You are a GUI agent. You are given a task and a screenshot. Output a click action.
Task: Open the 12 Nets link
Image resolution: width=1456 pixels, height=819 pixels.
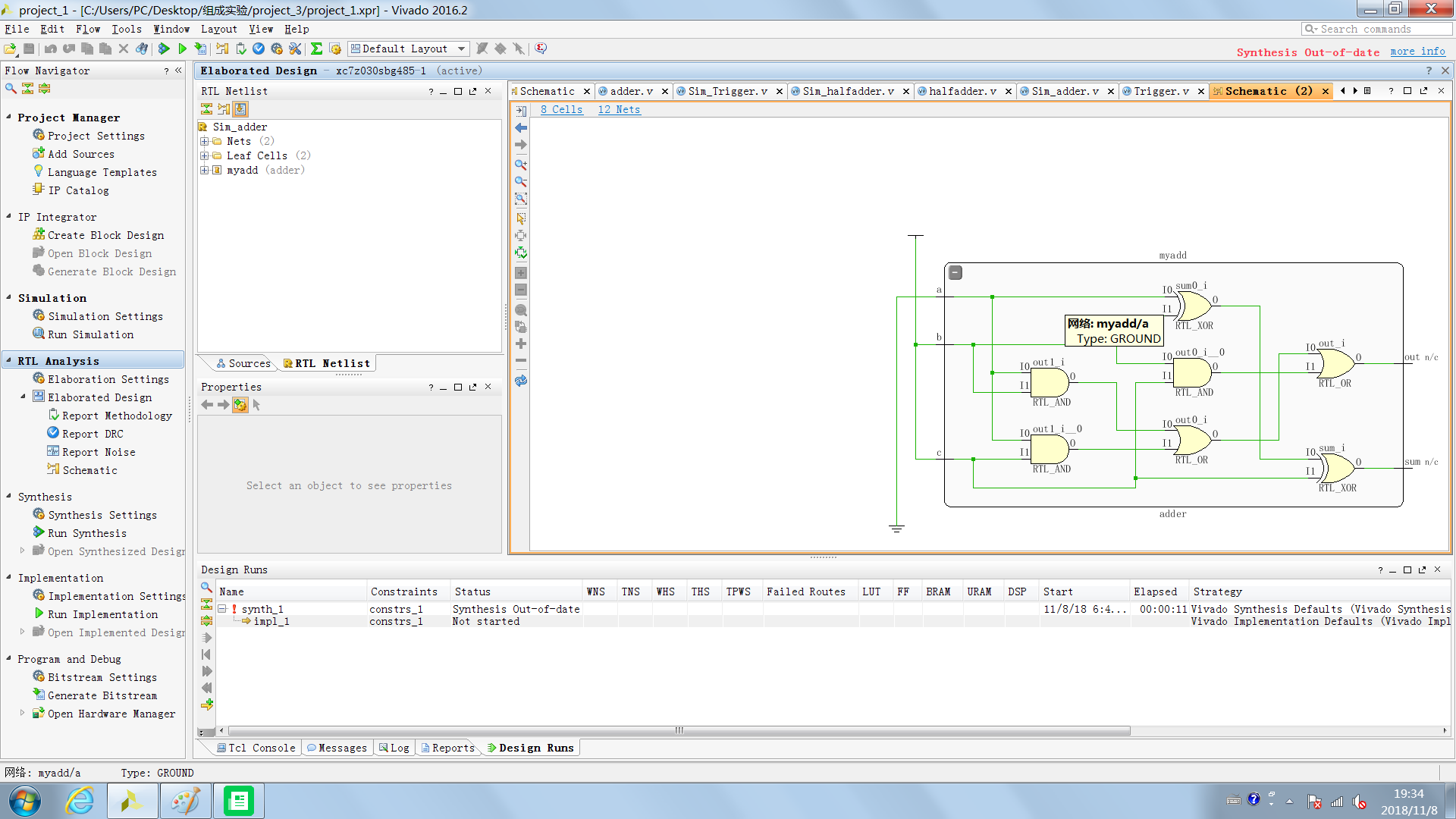[x=619, y=110]
